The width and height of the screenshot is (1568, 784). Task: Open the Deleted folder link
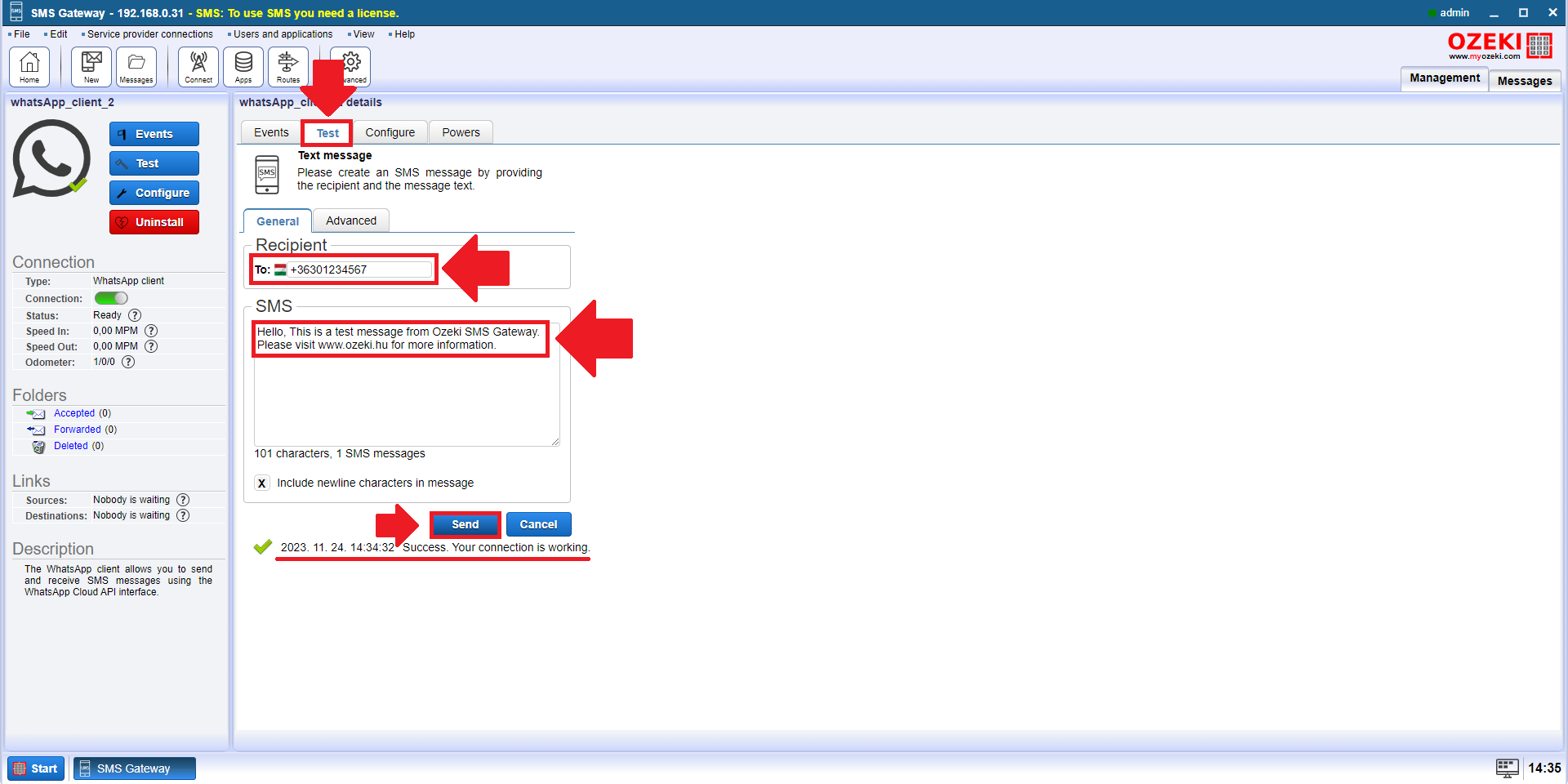[x=71, y=446]
